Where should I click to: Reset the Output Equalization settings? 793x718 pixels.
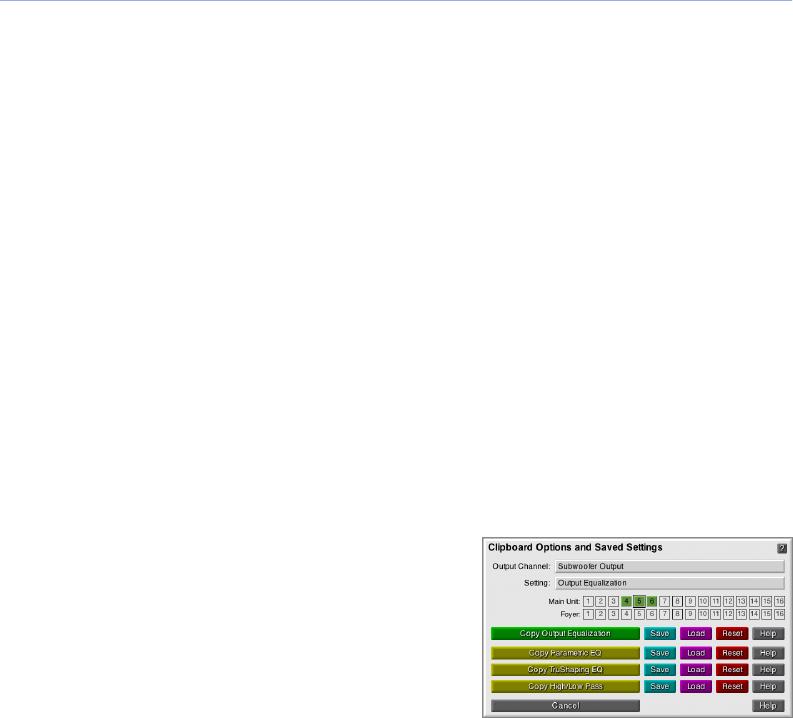[732, 634]
